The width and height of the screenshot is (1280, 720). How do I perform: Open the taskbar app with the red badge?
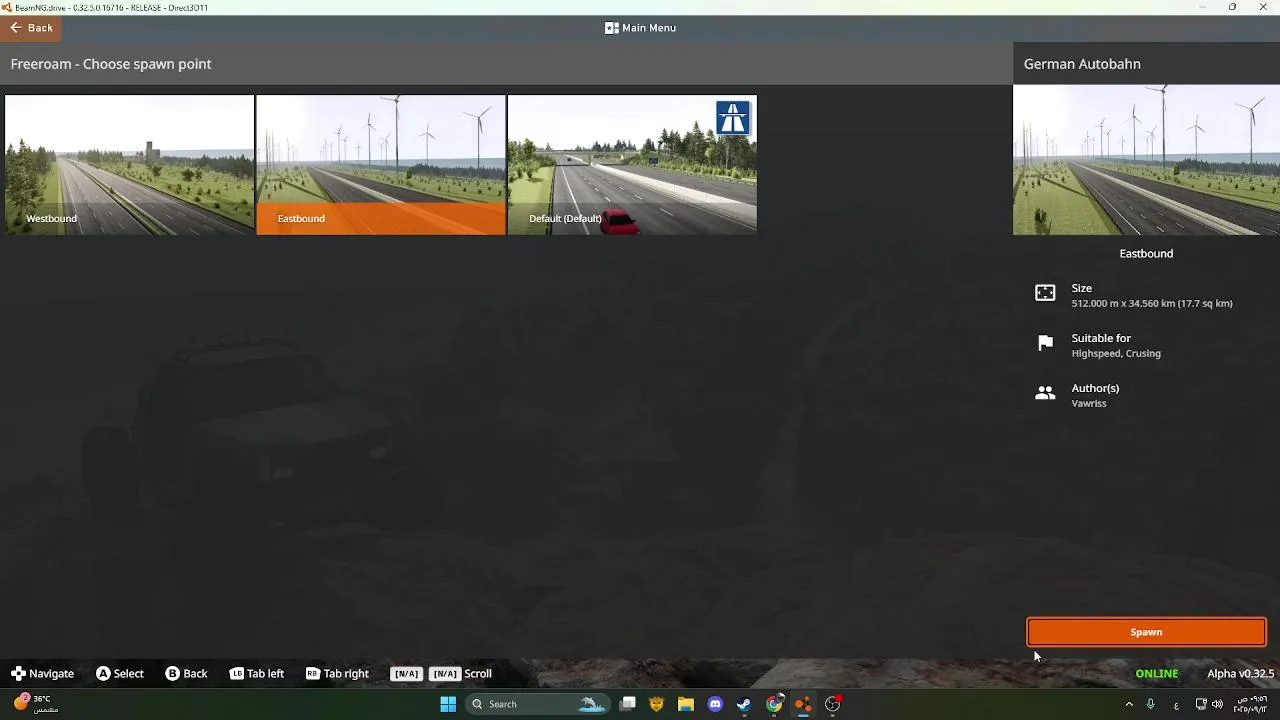point(833,704)
